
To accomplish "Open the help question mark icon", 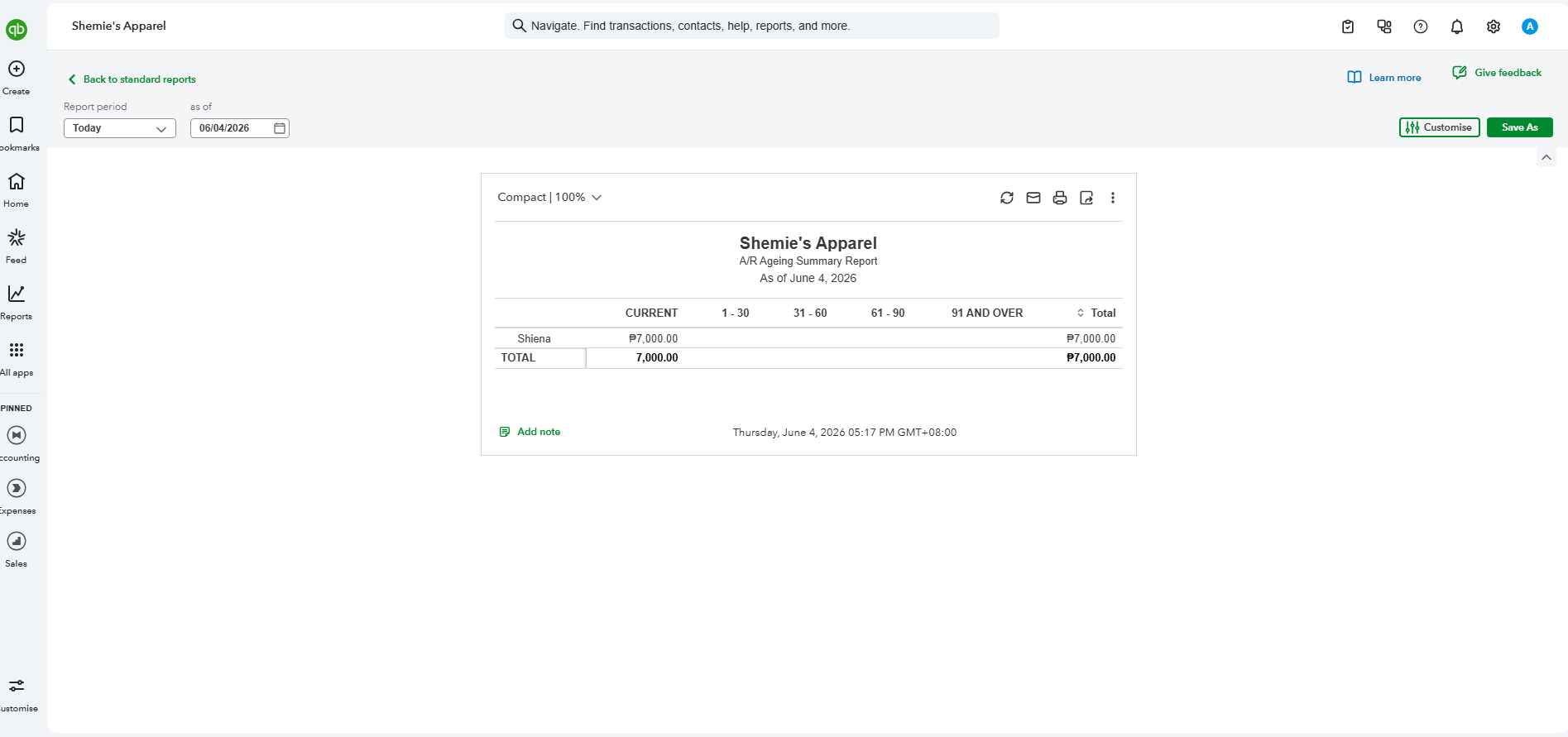I will tap(1421, 26).
